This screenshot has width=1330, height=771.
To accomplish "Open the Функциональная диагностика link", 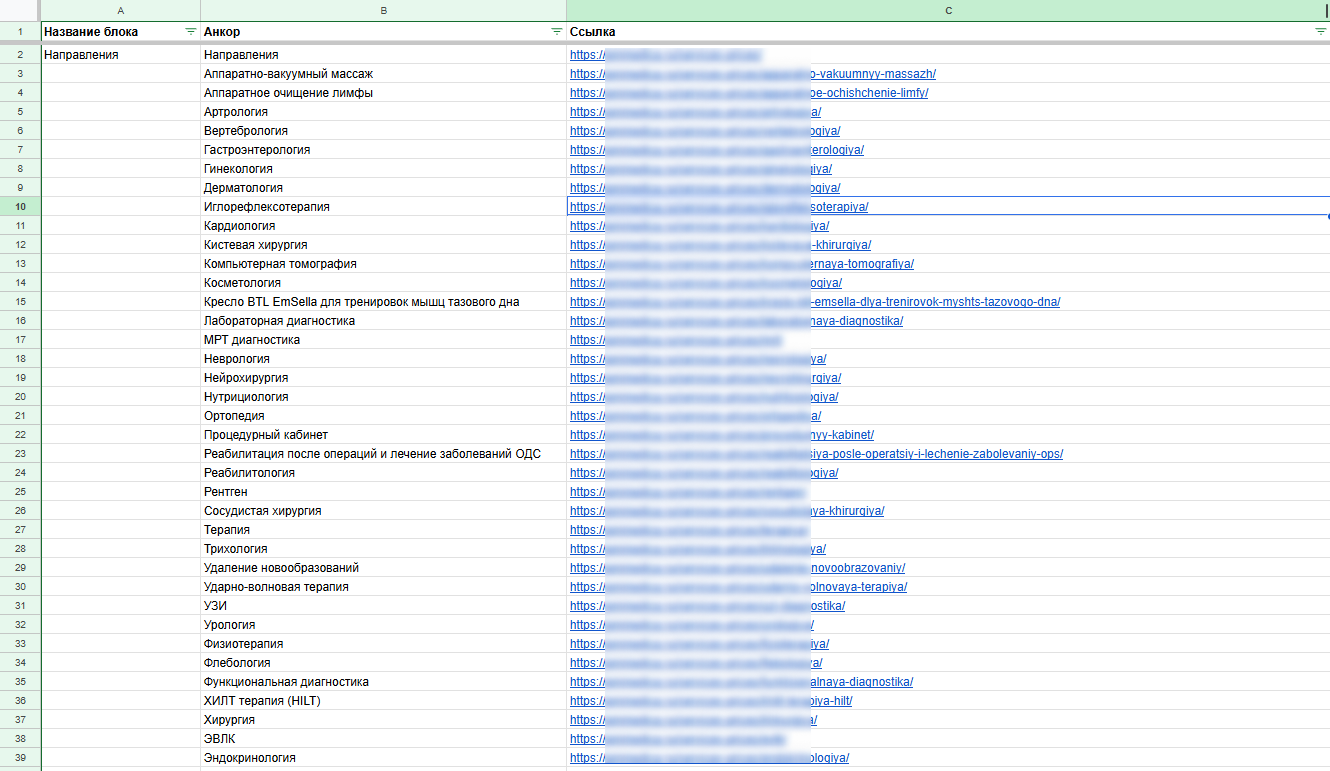I will (x=741, y=682).
